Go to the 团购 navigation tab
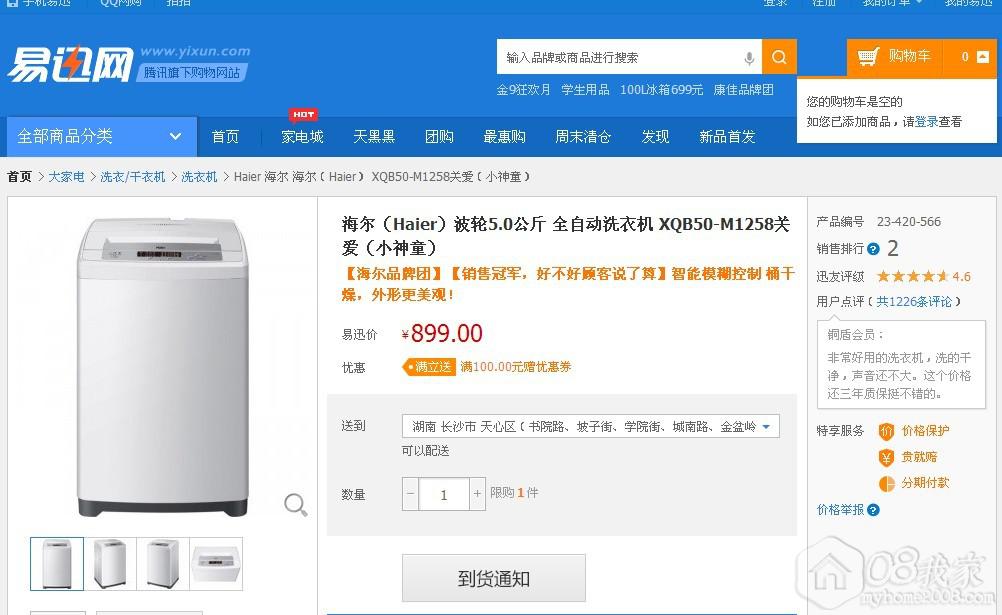This screenshot has width=1002, height=615. [439, 137]
